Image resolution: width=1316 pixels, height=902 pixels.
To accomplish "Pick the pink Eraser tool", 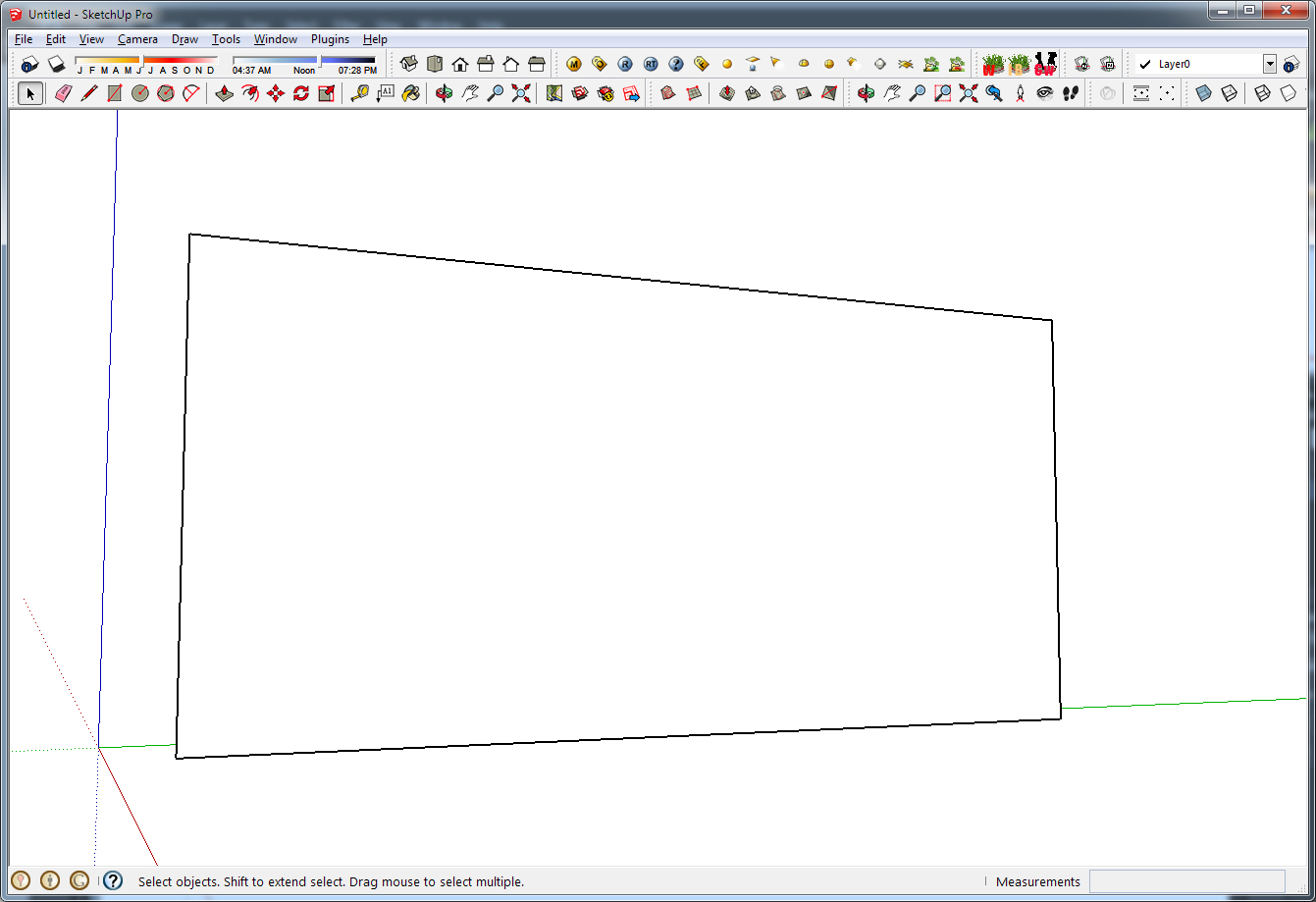I will coord(64,93).
